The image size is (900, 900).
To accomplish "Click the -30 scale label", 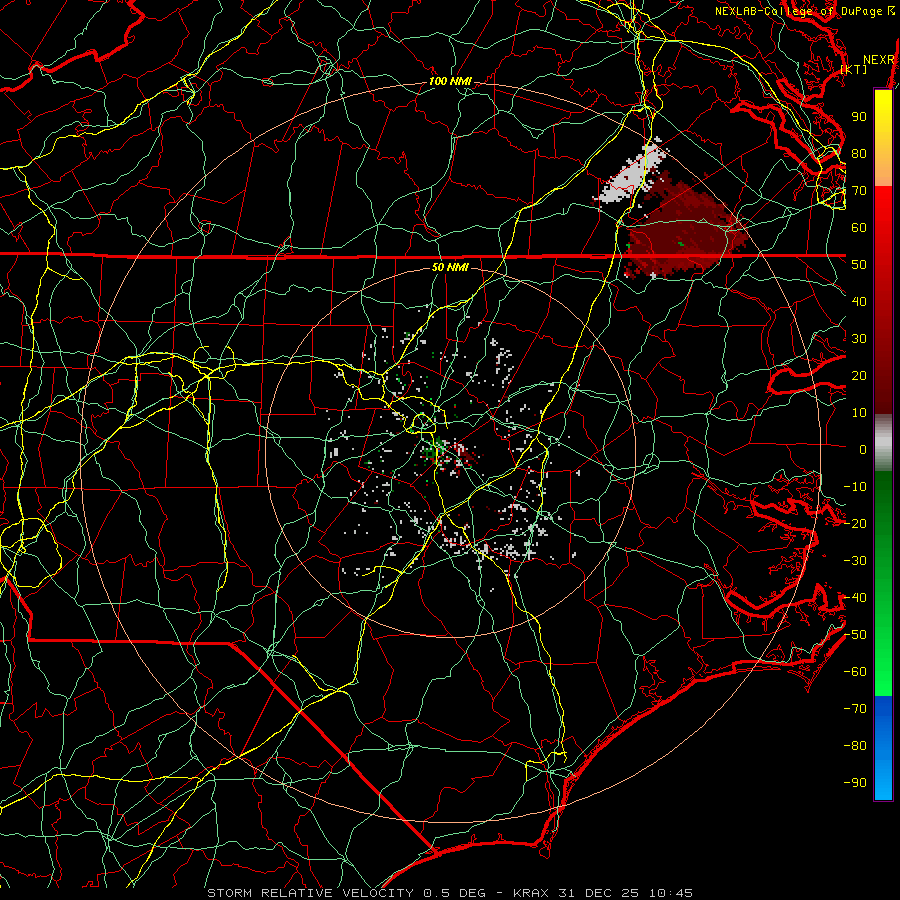I will click(x=855, y=561).
